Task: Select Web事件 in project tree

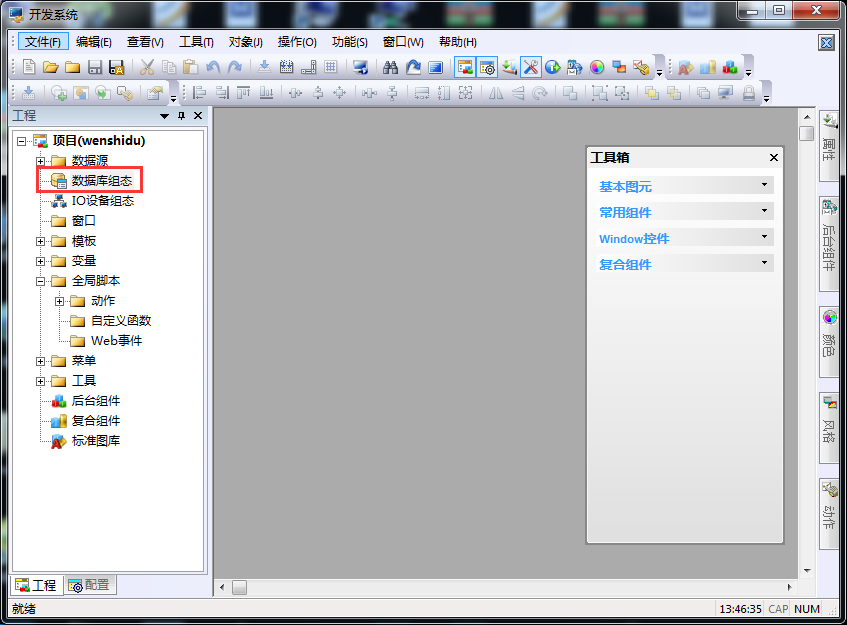Action: point(116,341)
